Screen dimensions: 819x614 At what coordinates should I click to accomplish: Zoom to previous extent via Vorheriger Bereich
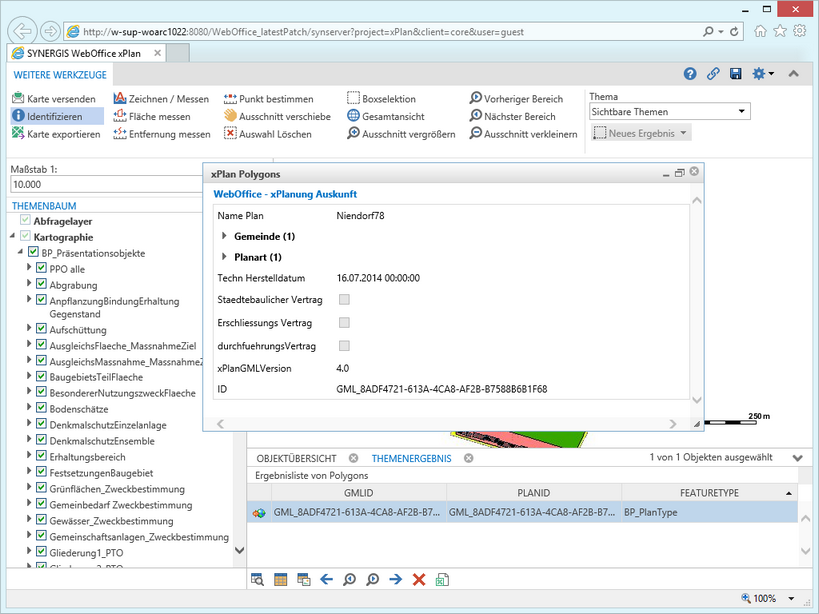(524, 96)
